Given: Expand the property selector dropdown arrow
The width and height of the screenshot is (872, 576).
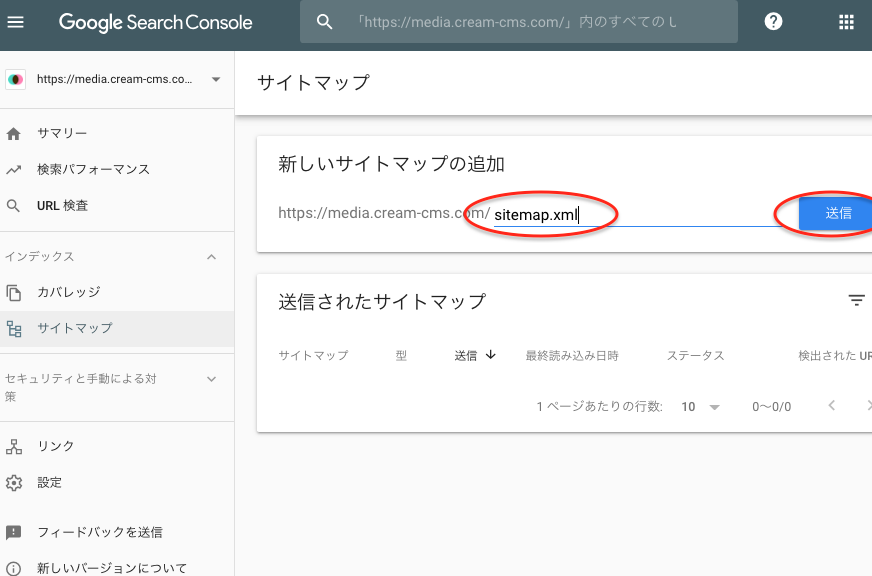Looking at the screenshot, I should click(216, 80).
